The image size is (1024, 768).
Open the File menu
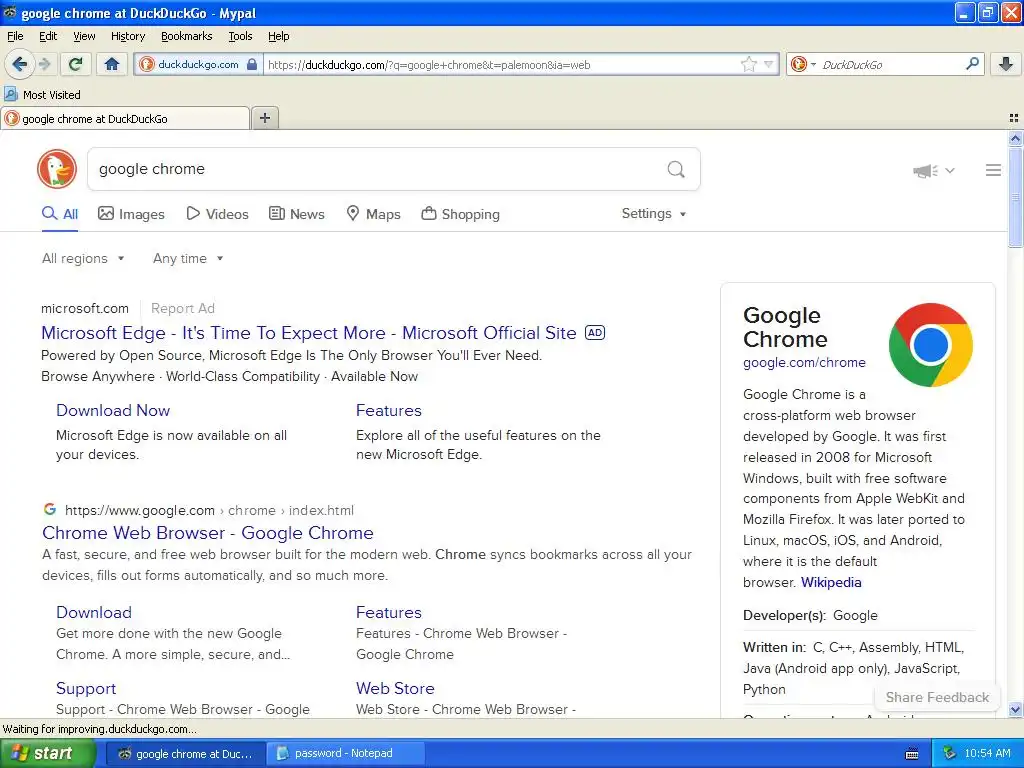point(15,36)
